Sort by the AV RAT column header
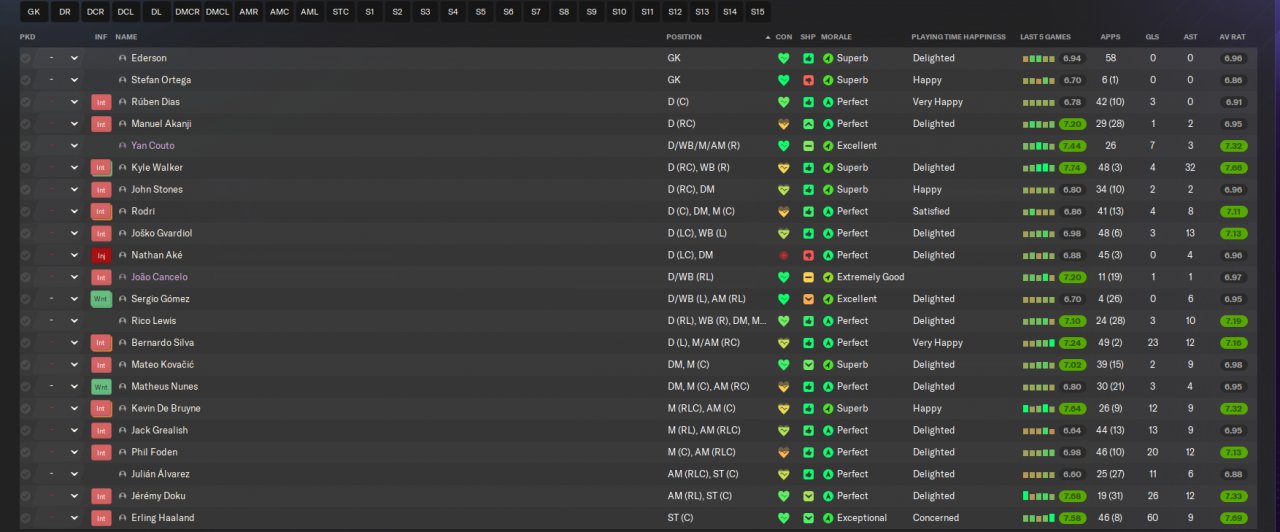This screenshot has width=1280, height=532. coord(1232,37)
